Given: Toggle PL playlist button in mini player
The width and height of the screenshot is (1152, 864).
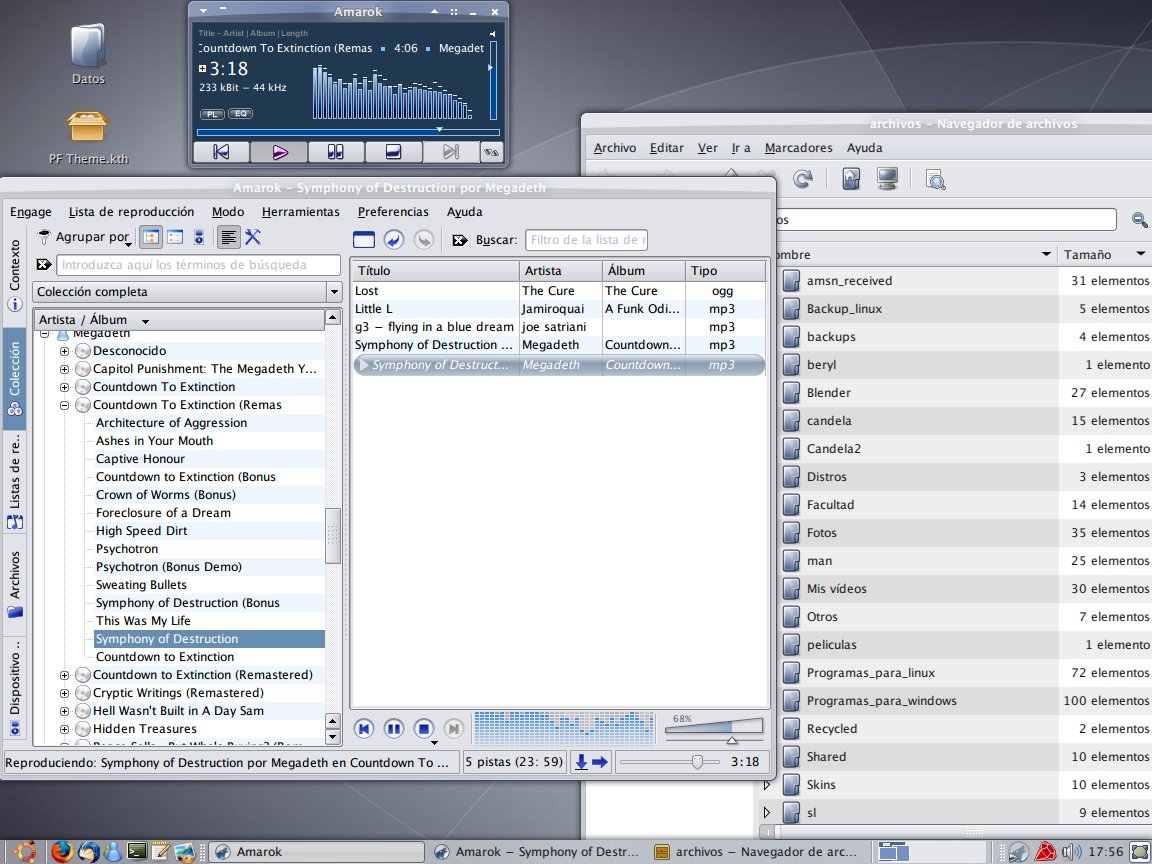Looking at the screenshot, I should point(212,114).
